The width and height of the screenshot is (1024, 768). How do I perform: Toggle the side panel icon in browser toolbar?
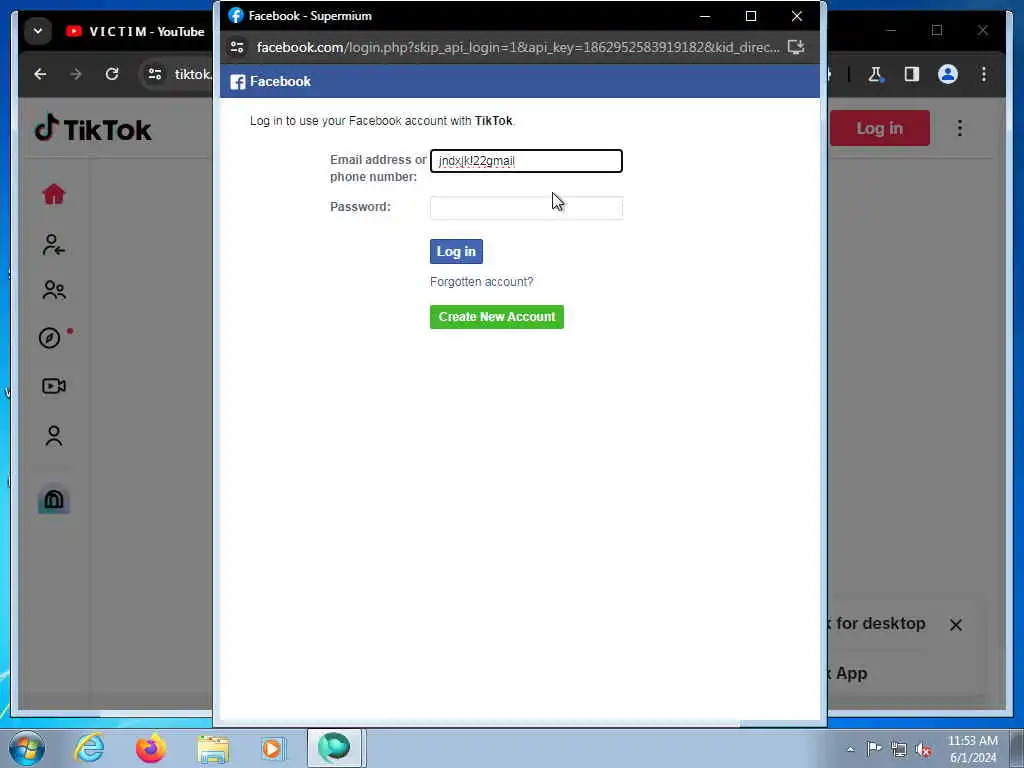pyautogui.click(x=912, y=74)
